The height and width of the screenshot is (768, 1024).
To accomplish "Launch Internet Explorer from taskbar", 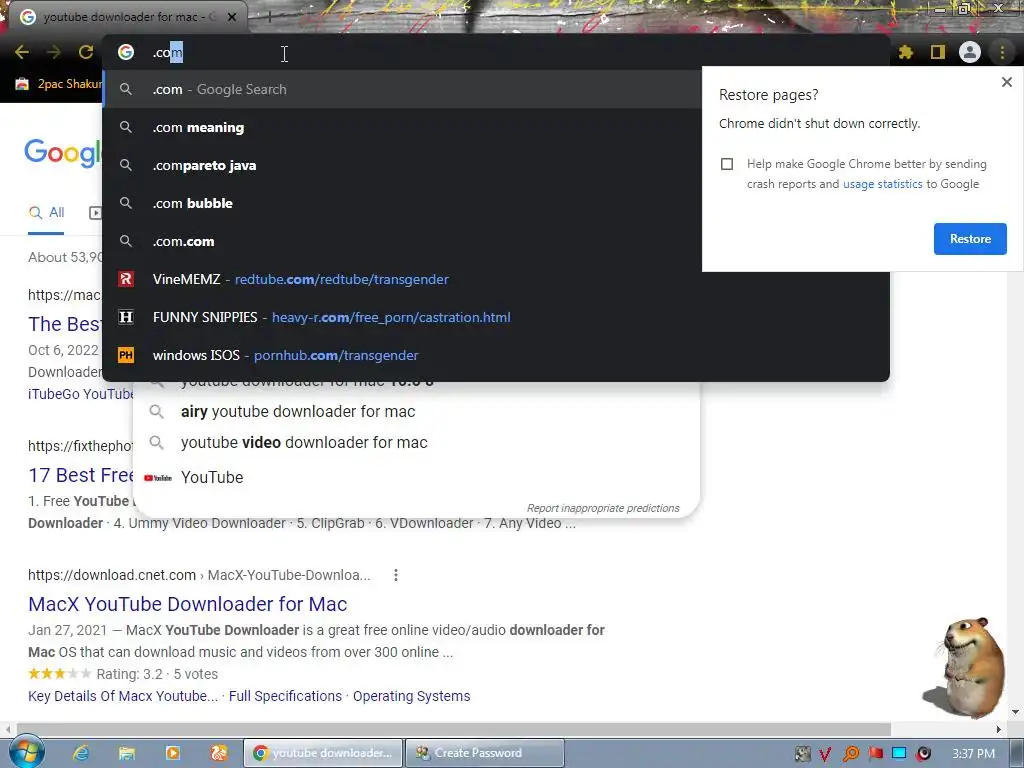I will click(81, 753).
